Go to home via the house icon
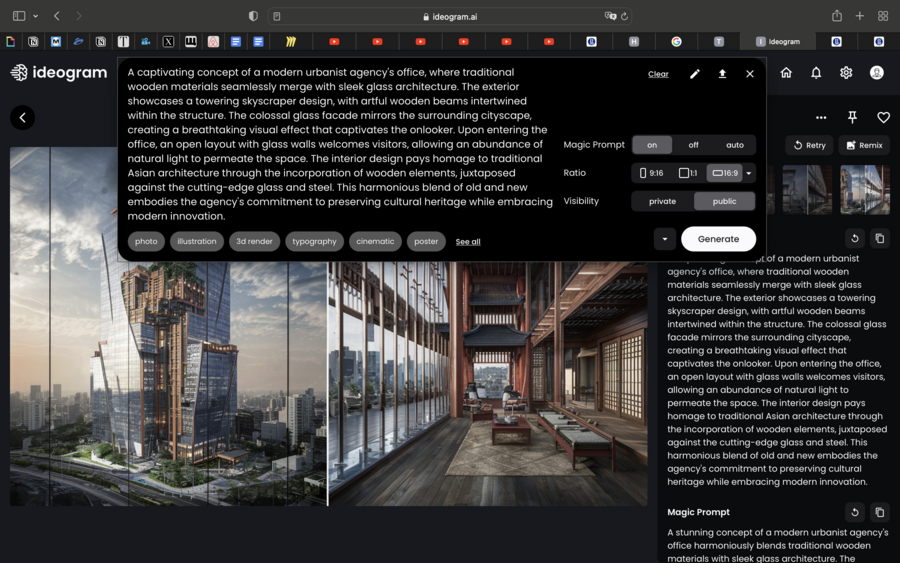Image resolution: width=900 pixels, height=563 pixels. pyautogui.click(x=786, y=73)
